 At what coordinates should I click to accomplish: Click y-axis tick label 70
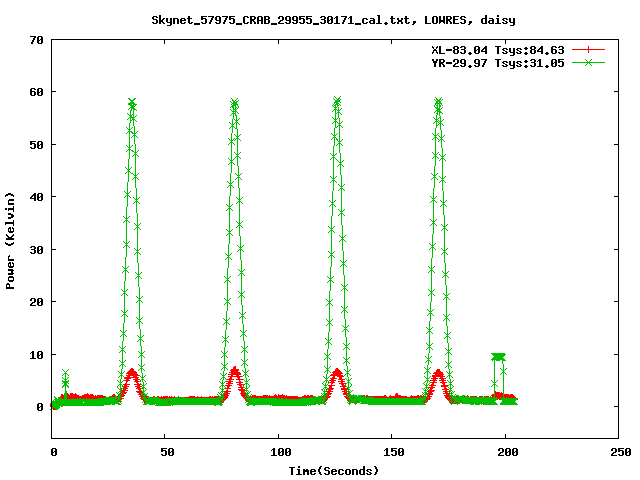[37, 40]
